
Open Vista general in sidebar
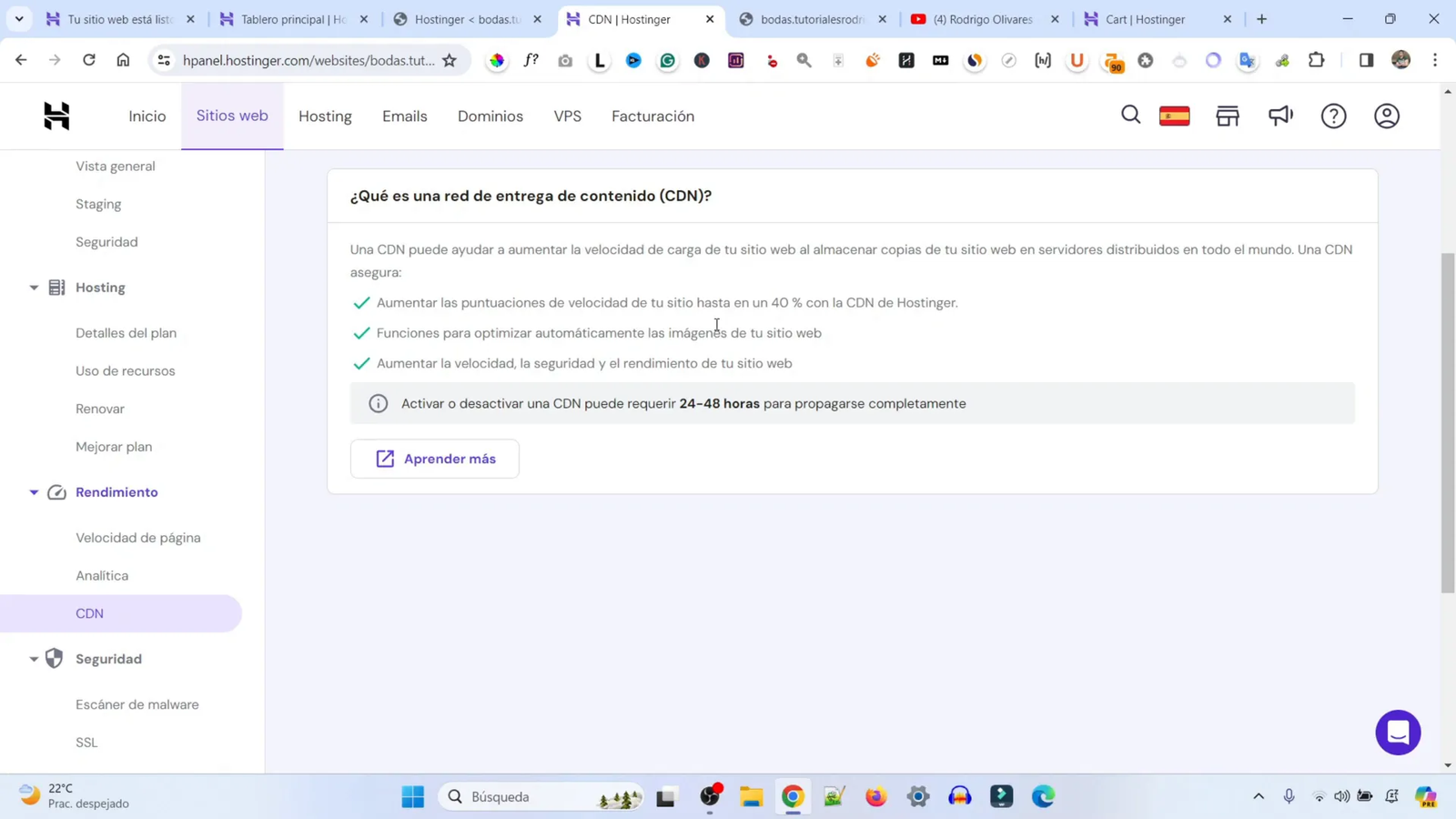(x=116, y=166)
